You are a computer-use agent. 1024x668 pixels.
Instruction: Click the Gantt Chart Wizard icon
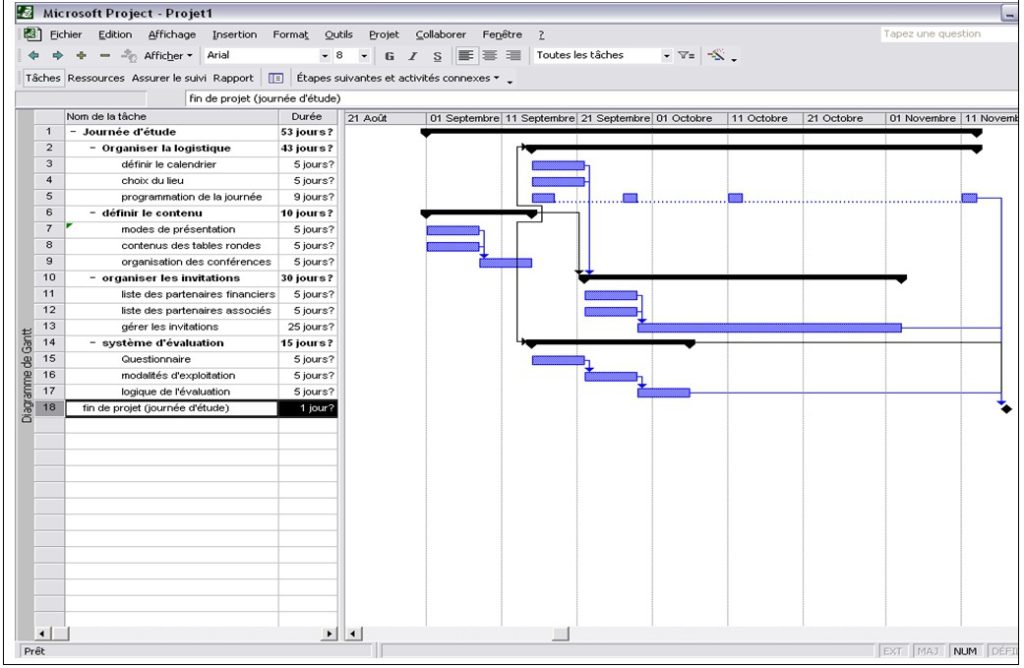tap(716, 56)
